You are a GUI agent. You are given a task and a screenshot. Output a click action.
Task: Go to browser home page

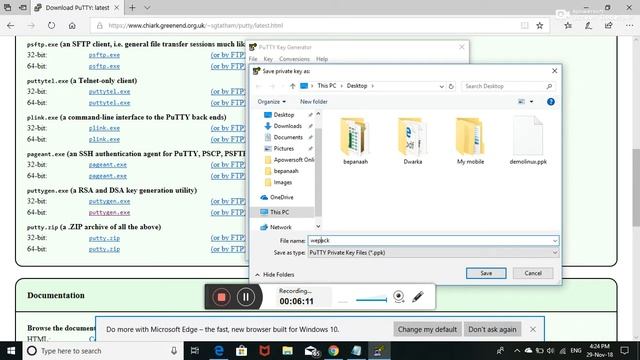pos(72,25)
